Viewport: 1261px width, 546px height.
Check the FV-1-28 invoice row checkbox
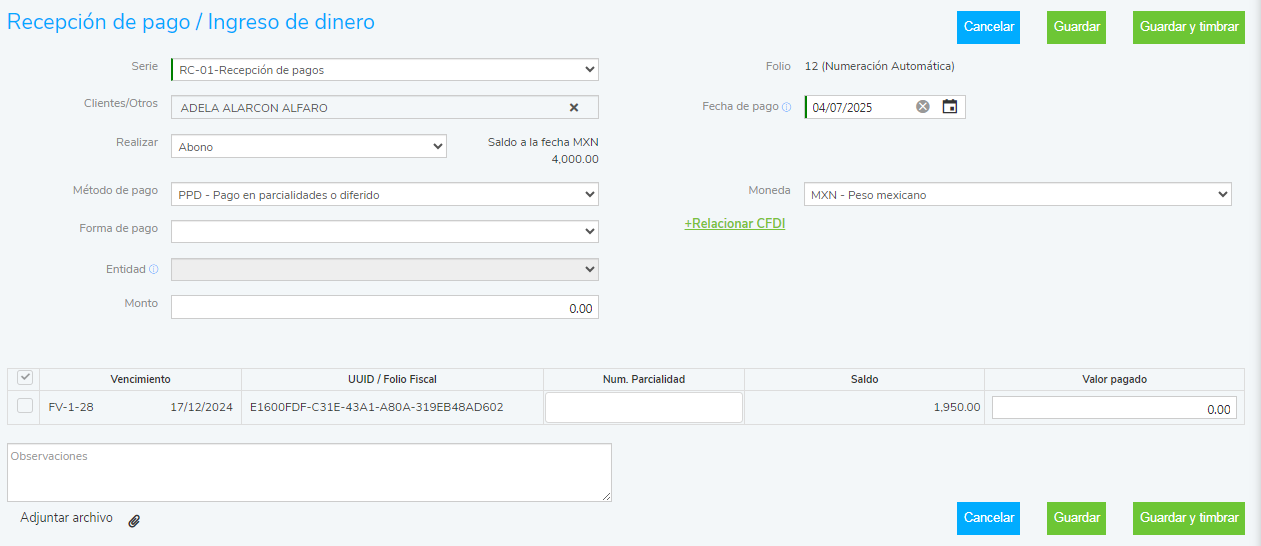(25, 406)
